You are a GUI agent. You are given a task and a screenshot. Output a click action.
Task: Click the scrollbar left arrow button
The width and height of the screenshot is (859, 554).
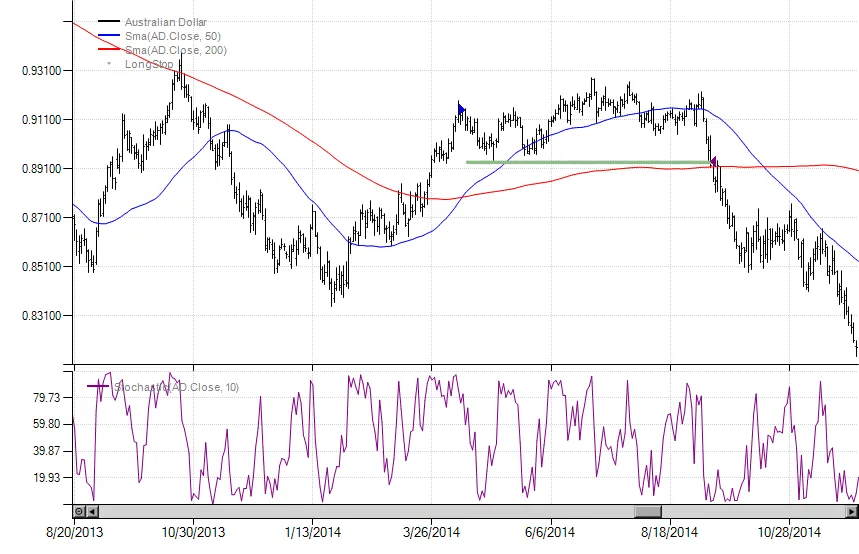coord(92,511)
